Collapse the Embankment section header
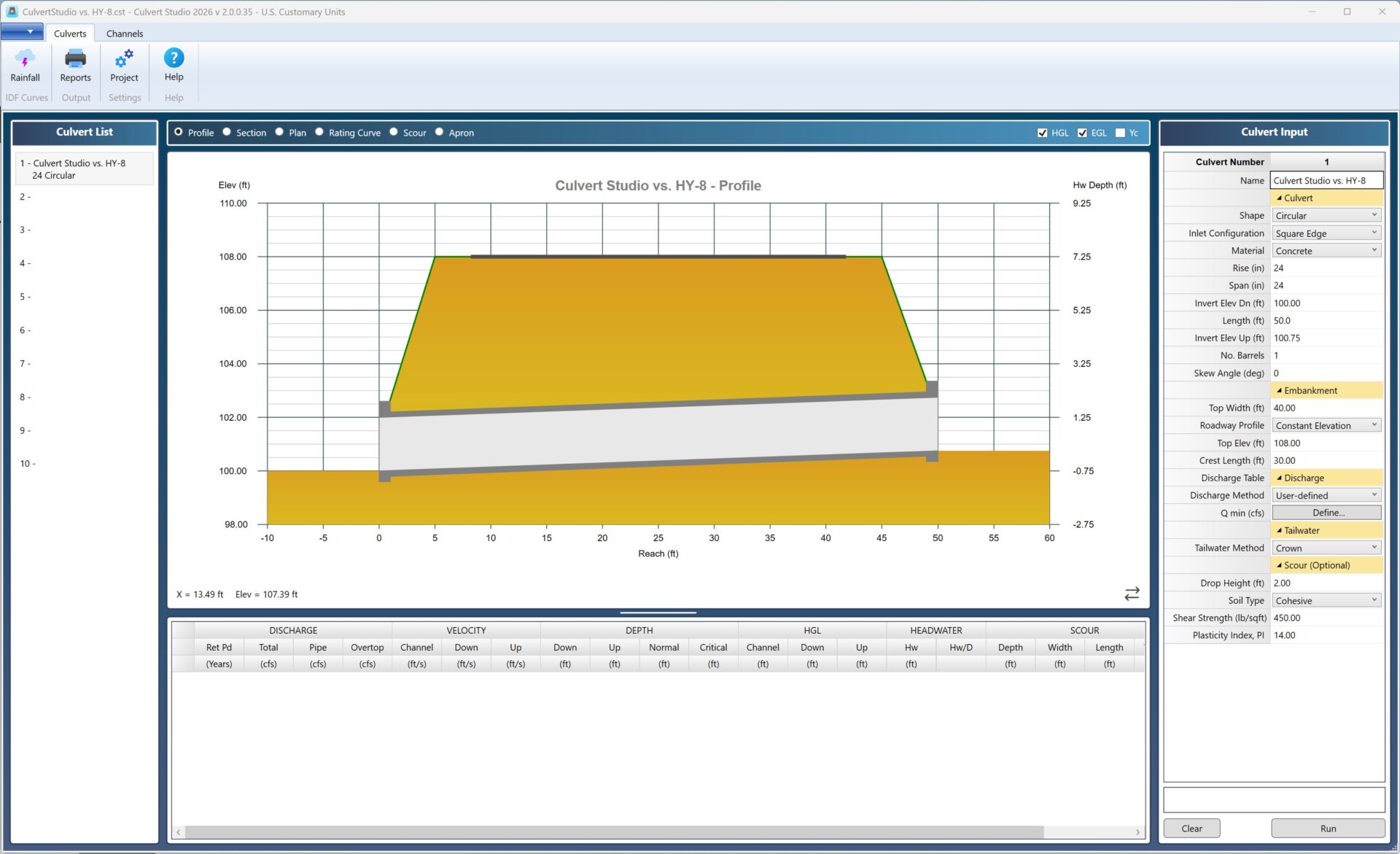Image resolution: width=1400 pixels, height=854 pixels. pos(1326,390)
